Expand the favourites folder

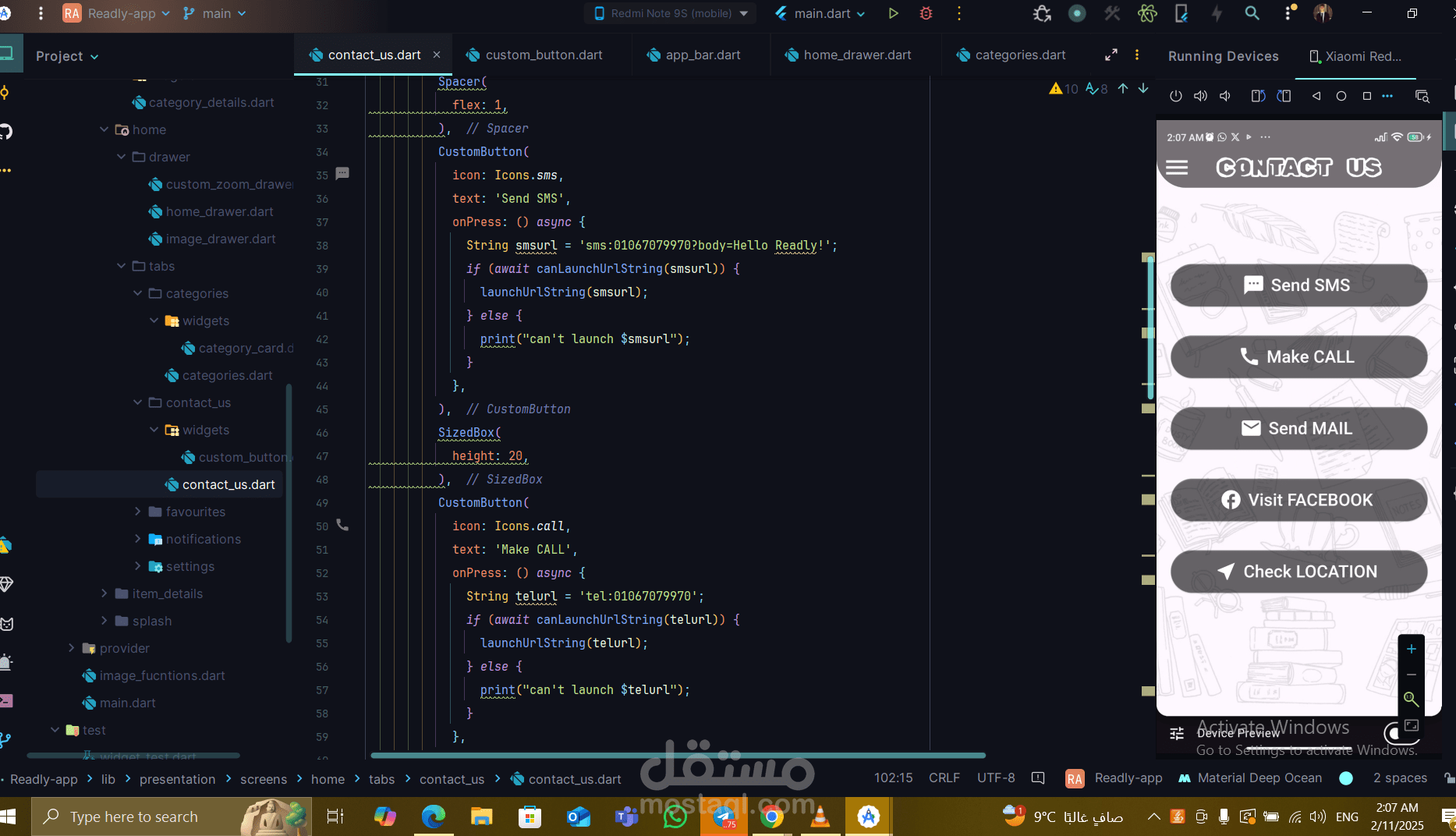pos(137,512)
